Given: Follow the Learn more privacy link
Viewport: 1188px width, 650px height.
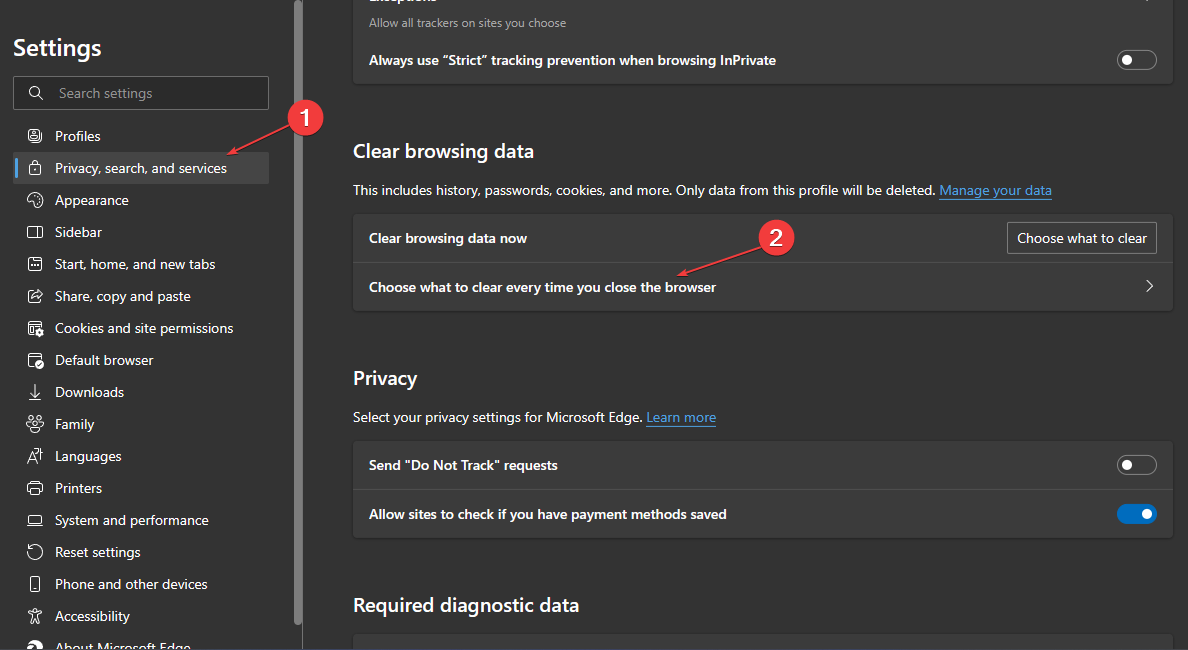Looking at the screenshot, I should (x=681, y=417).
